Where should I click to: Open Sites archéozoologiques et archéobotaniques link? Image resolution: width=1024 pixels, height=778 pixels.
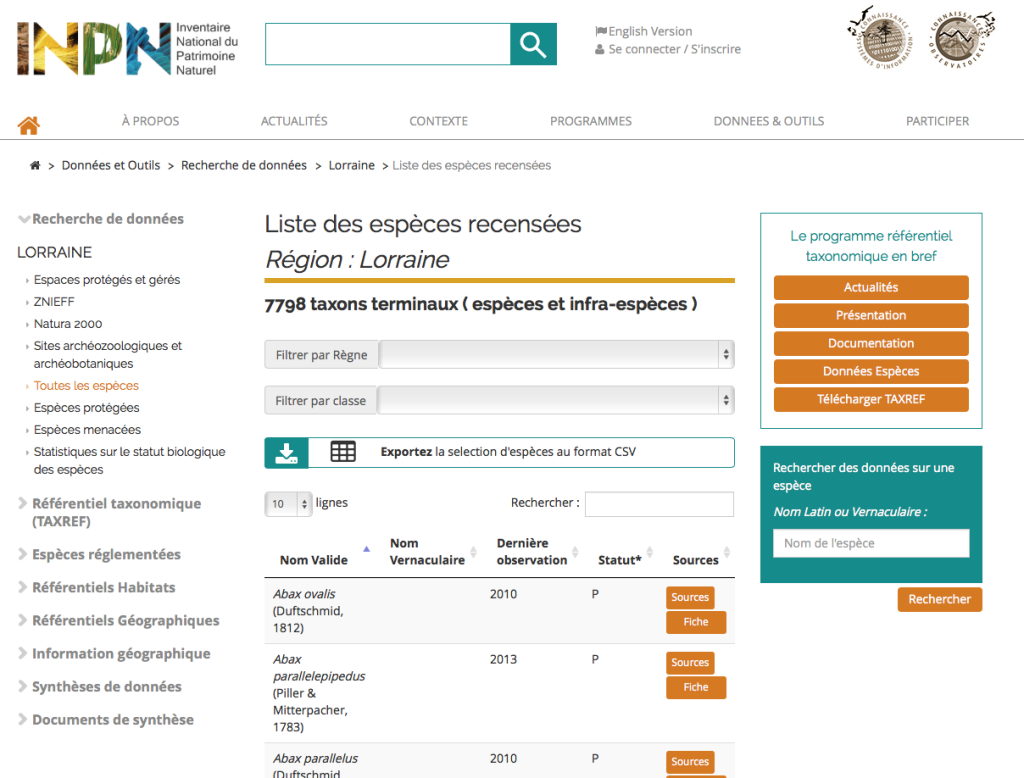pyautogui.click(x=108, y=355)
